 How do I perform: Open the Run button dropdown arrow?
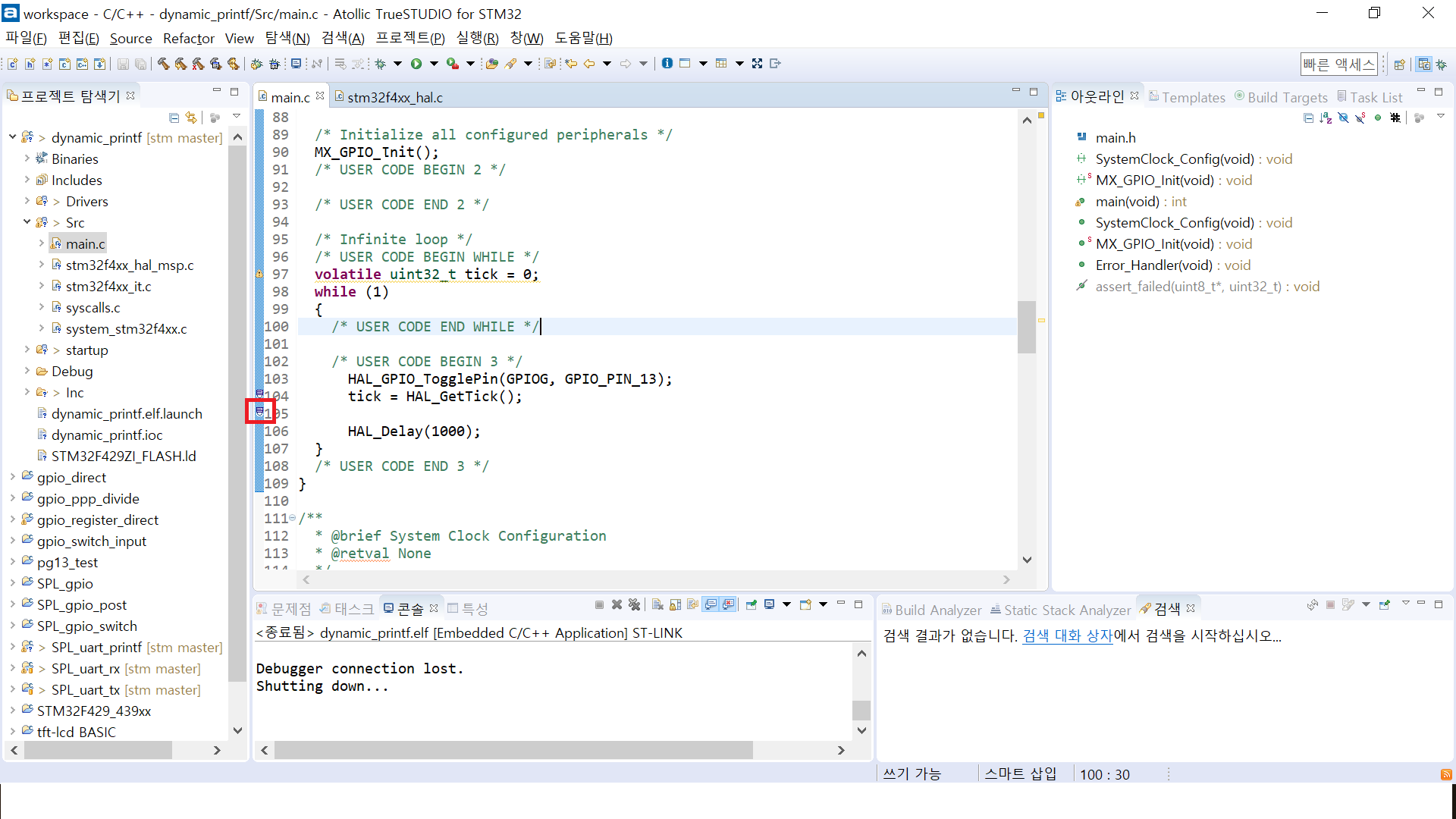434,64
